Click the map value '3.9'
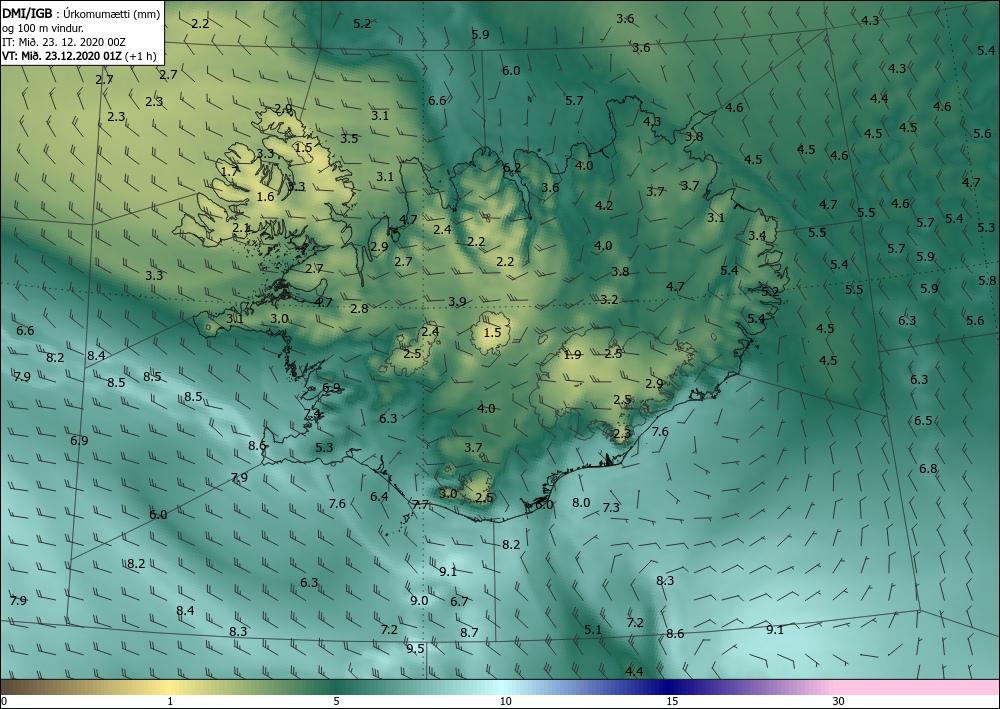This screenshot has width=1000, height=709. click(x=457, y=302)
